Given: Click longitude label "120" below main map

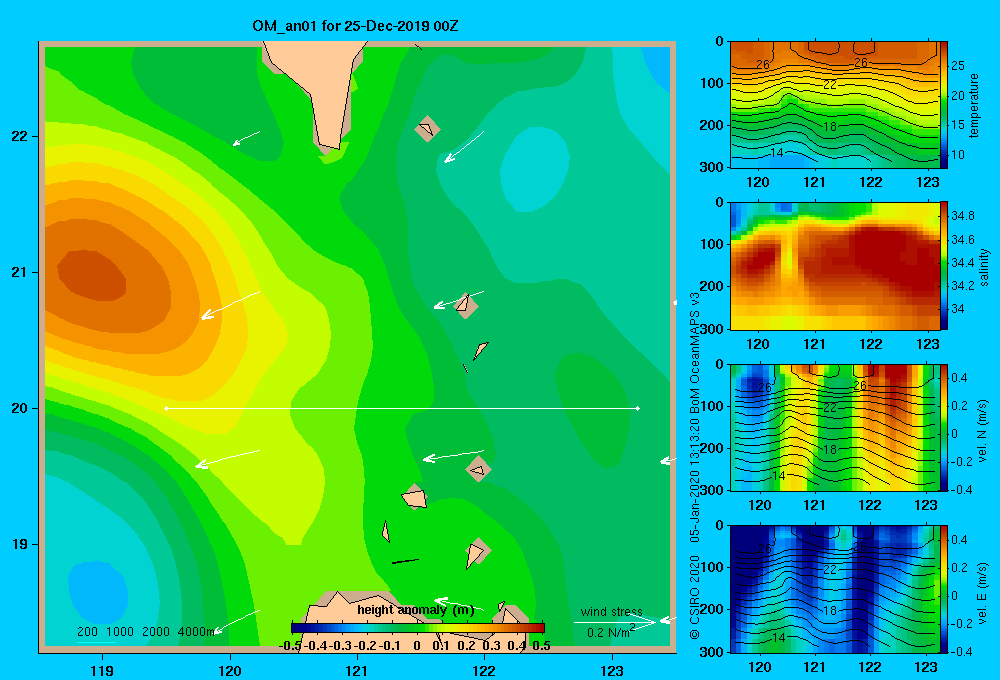Looking at the screenshot, I should (230, 670).
